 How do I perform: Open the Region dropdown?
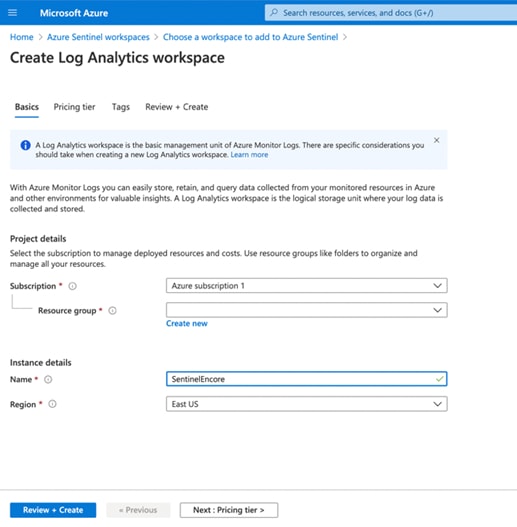pos(307,404)
